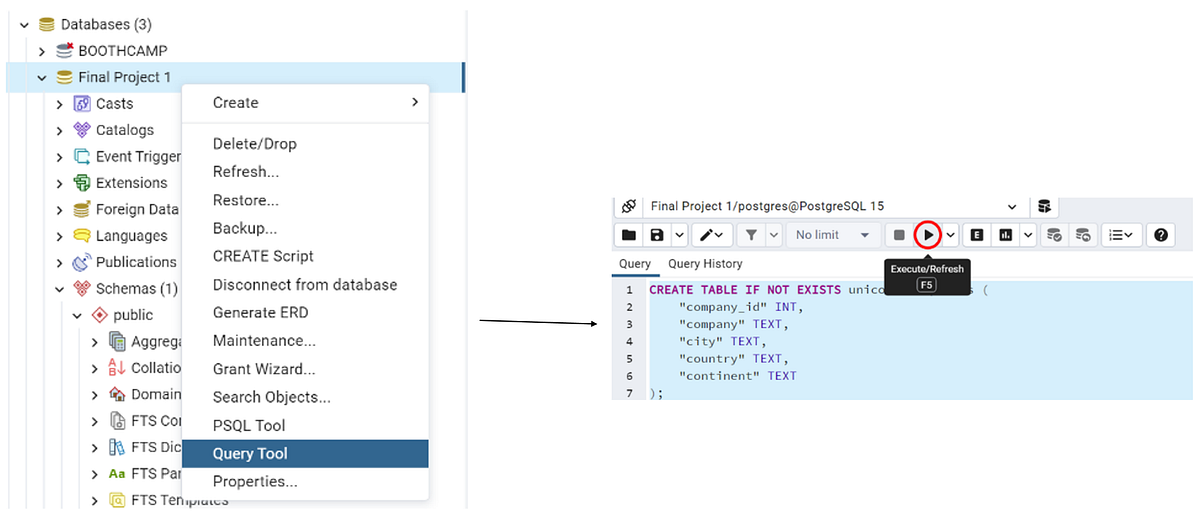This screenshot has width=1200, height=519.
Task: Expand the BOOTHCAMP database node
Action: [42, 51]
